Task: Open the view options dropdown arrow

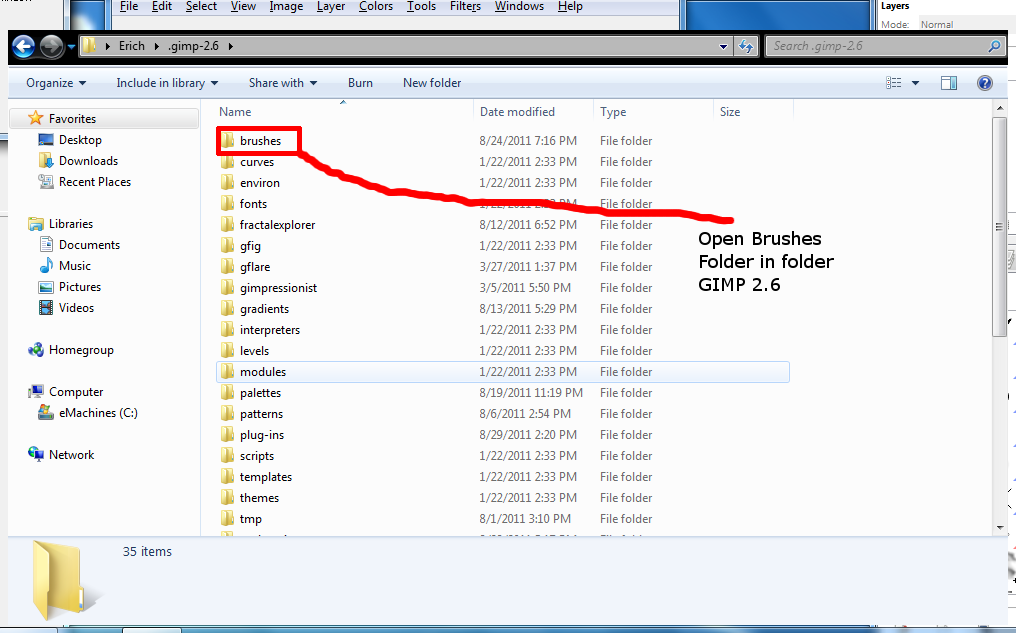Action: tap(916, 83)
